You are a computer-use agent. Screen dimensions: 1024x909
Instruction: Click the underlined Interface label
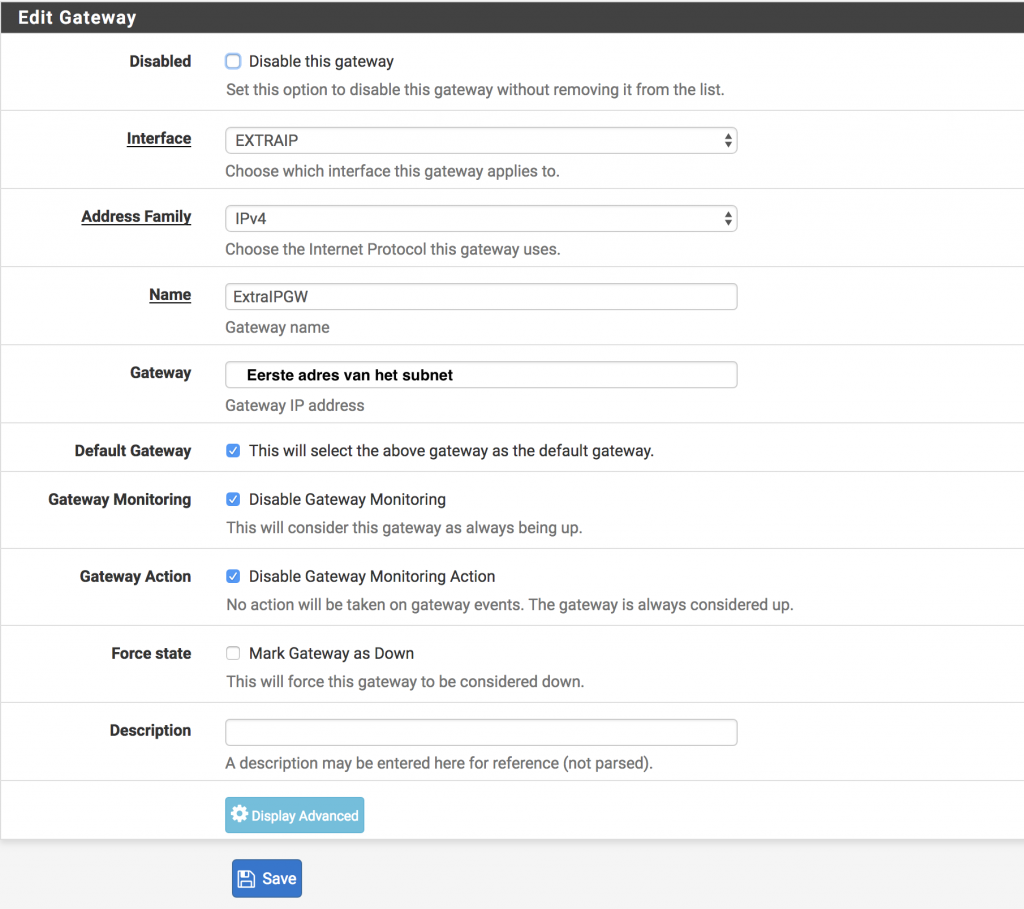pos(159,138)
